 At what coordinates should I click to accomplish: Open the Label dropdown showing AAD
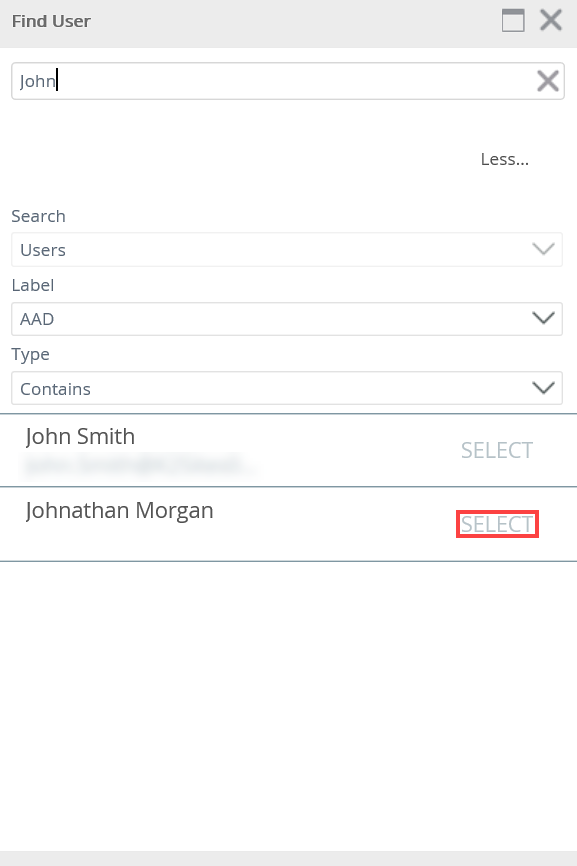point(287,319)
